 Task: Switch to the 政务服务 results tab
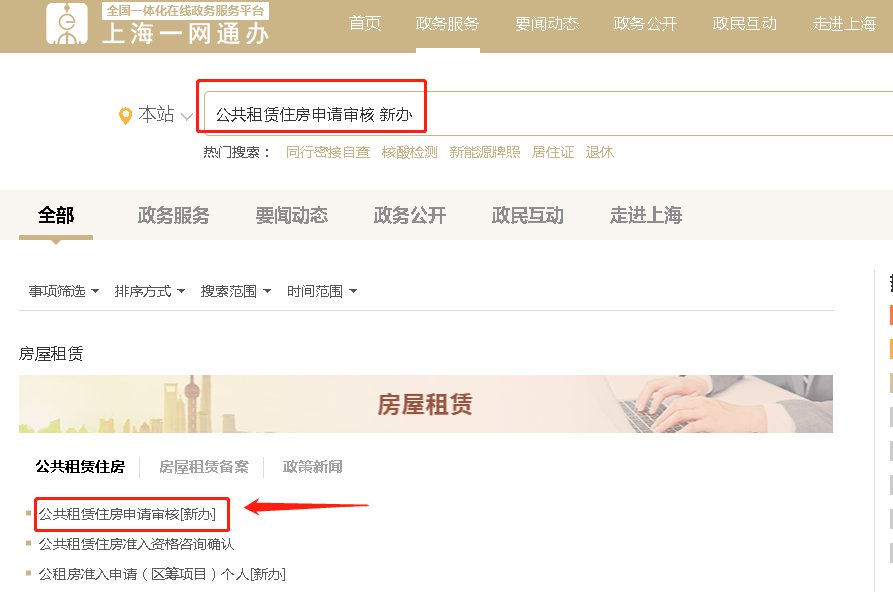(x=174, y=215)
